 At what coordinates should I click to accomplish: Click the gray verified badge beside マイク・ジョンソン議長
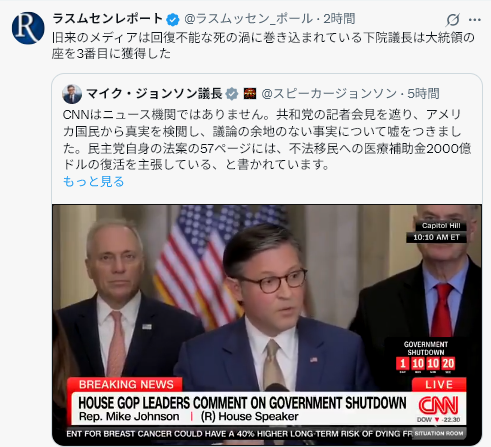coord(232,94)
